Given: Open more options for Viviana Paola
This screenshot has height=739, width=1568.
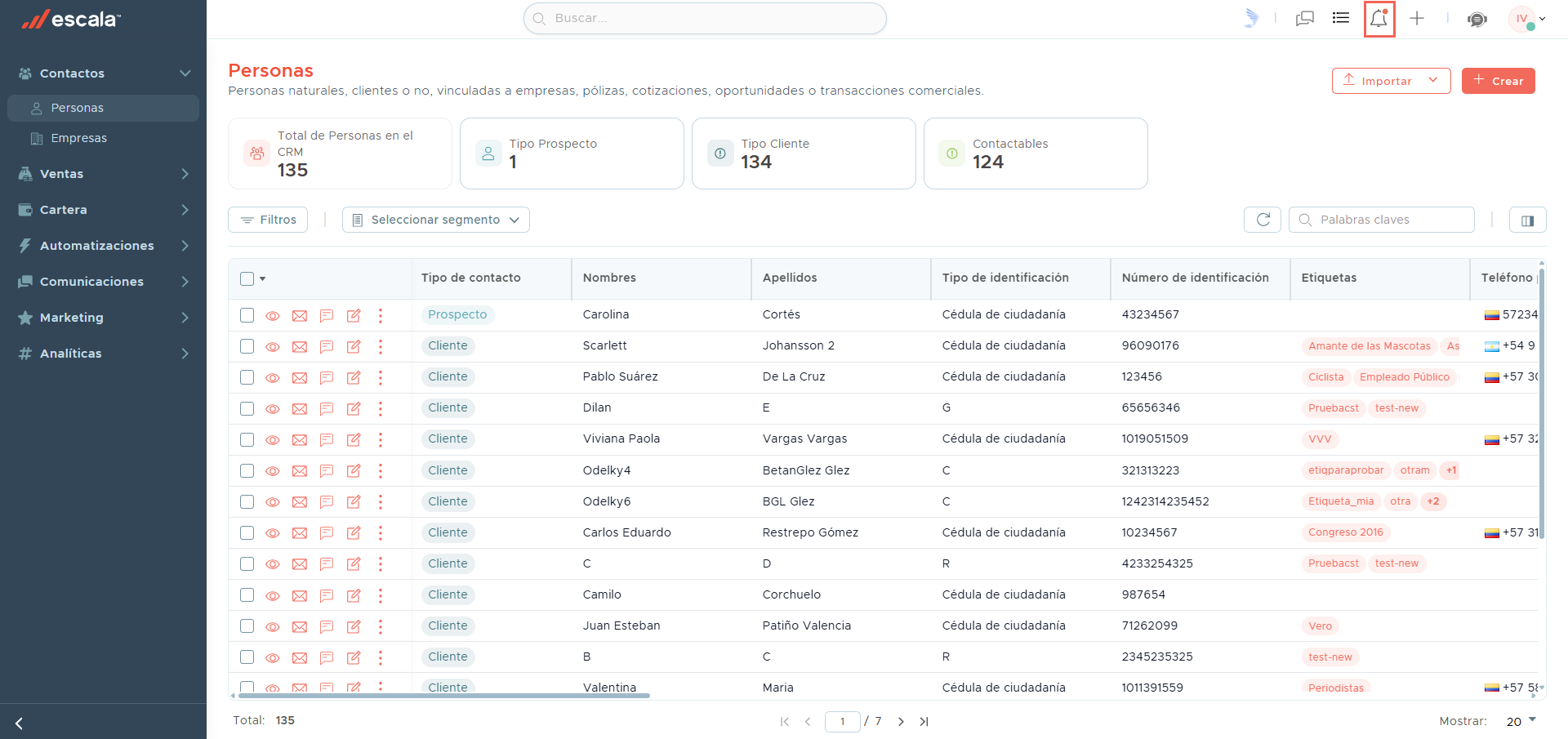Looking at the screenshot, I should coord(381,439).
